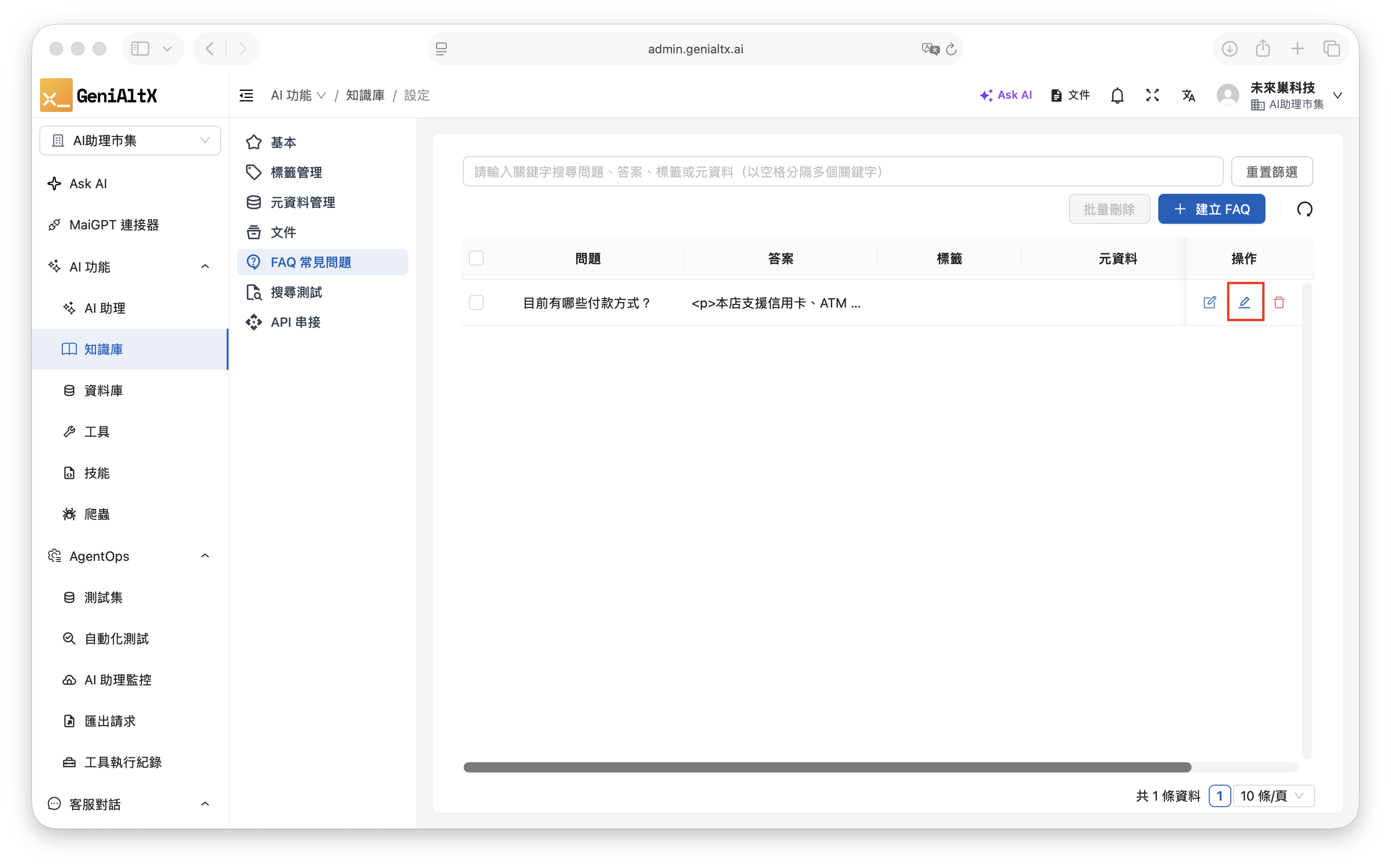Image resolution: width=1391 pixels, height=868 pixels.
Task: Click the red trash delete icon
Action: 1279,302
